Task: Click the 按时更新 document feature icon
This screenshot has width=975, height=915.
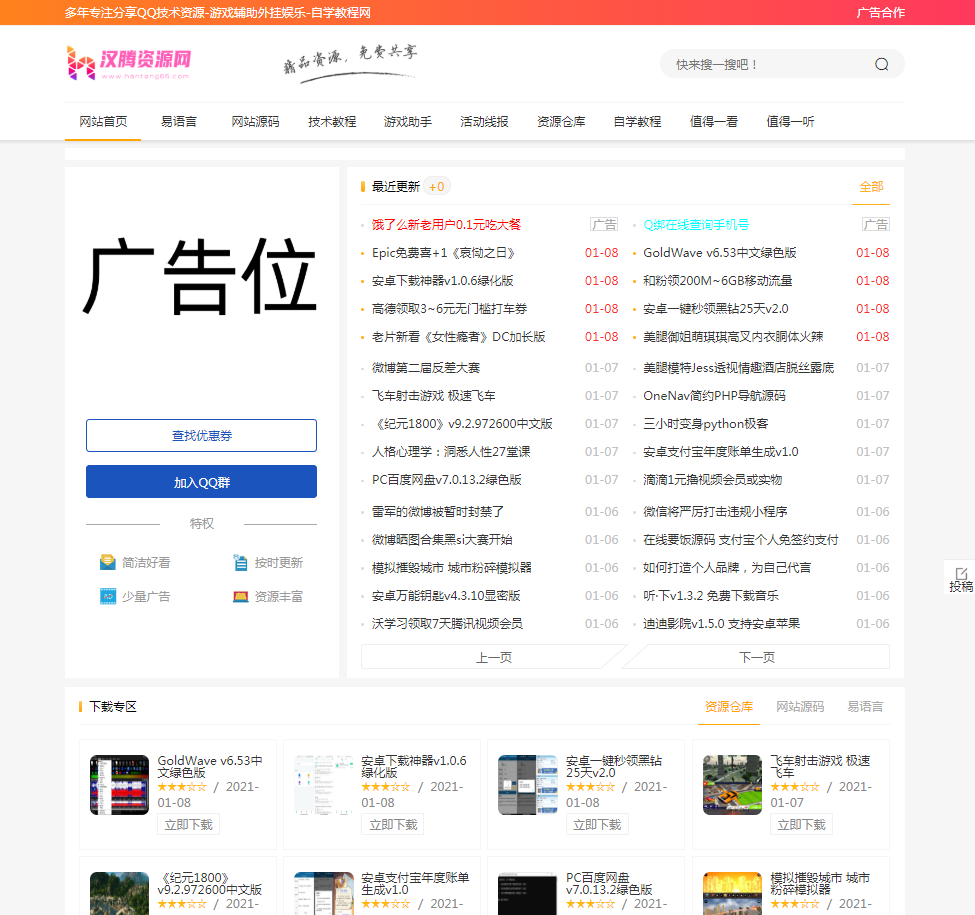Action: [x=241, y=562]
